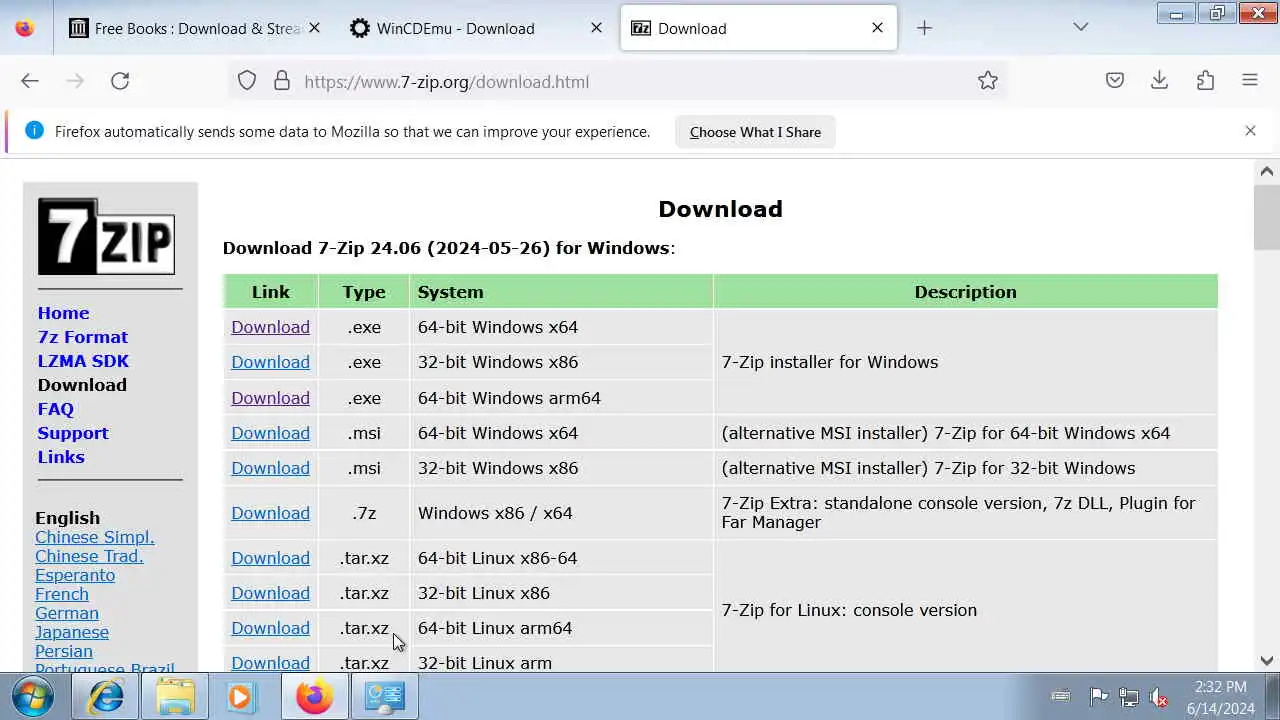Image resolution: width=1280 pixels, height=720 pixels.
Task: Open Windows Media Player in taskbar
Action: point(241,696)
